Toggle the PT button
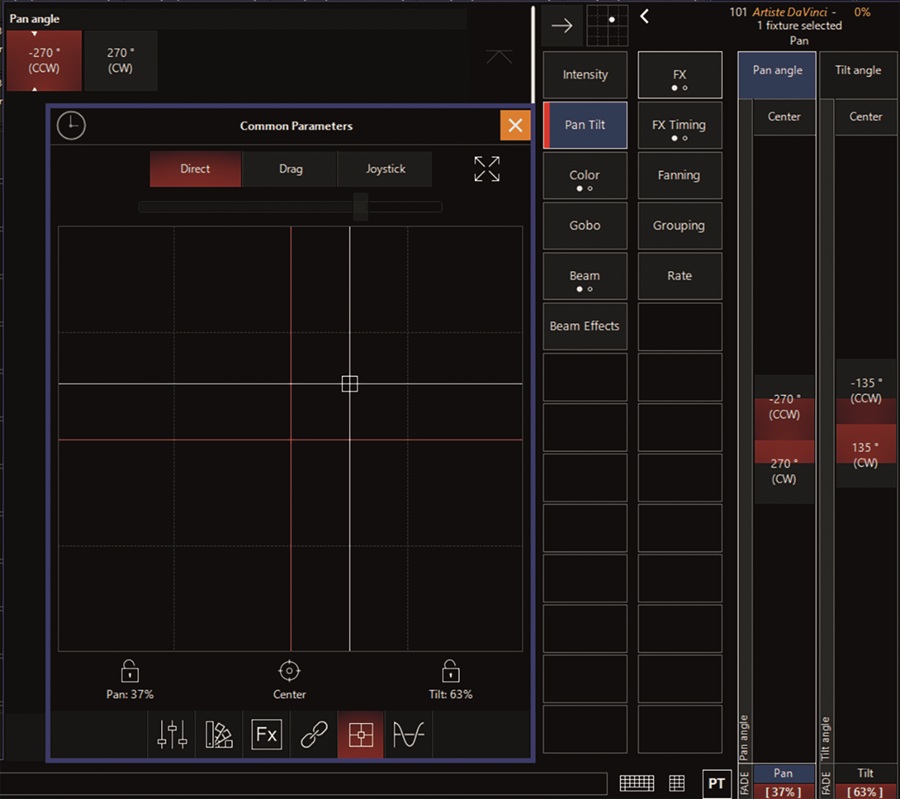Viewport: 900px width, 799px height. pyautogui.click(x=716, y=784)
